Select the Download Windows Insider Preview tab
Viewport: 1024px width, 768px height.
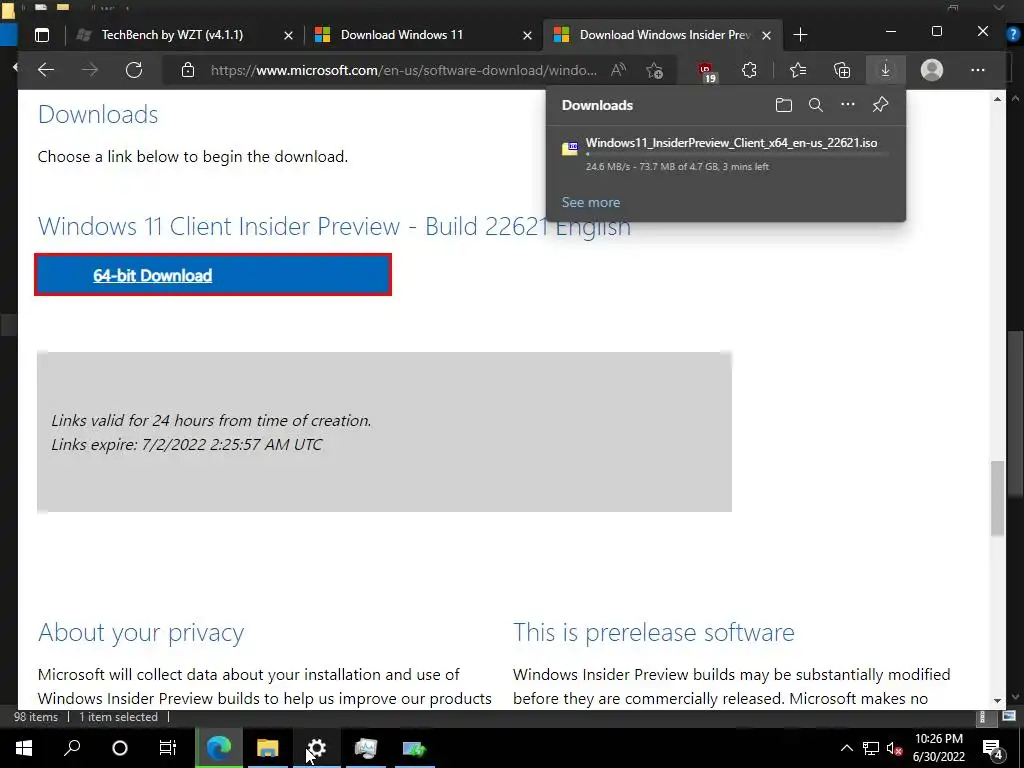tap(662, 35)
